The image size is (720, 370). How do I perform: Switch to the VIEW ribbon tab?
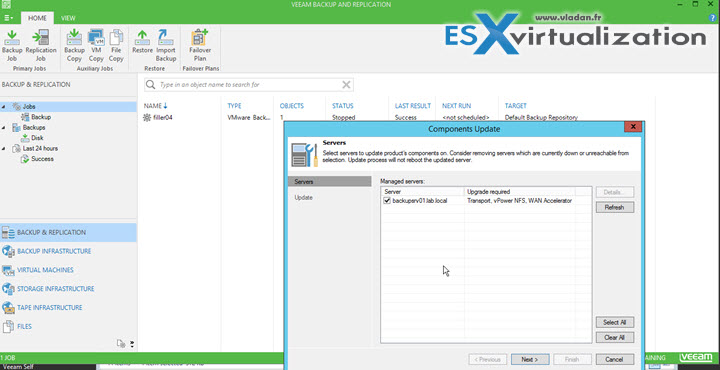(x=68, y=18)
